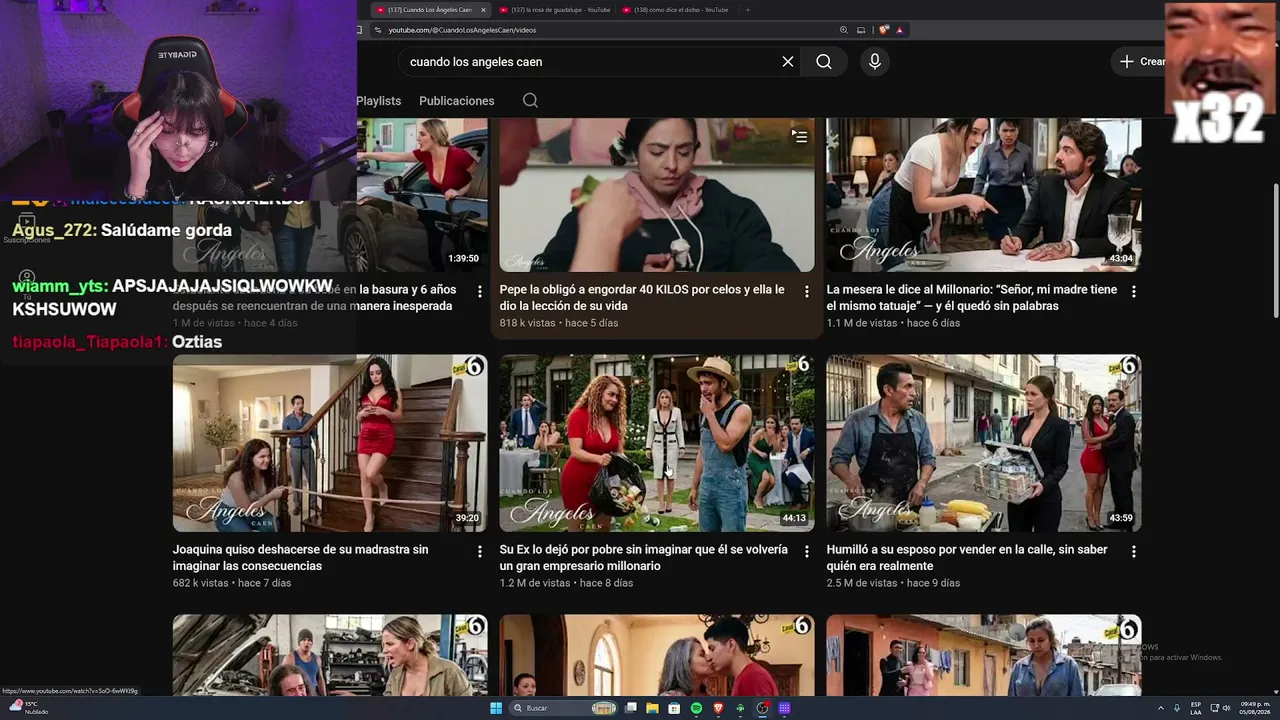1280x720 pixels.
Task: Start voice search with the microphone
Action: [875, 62]
